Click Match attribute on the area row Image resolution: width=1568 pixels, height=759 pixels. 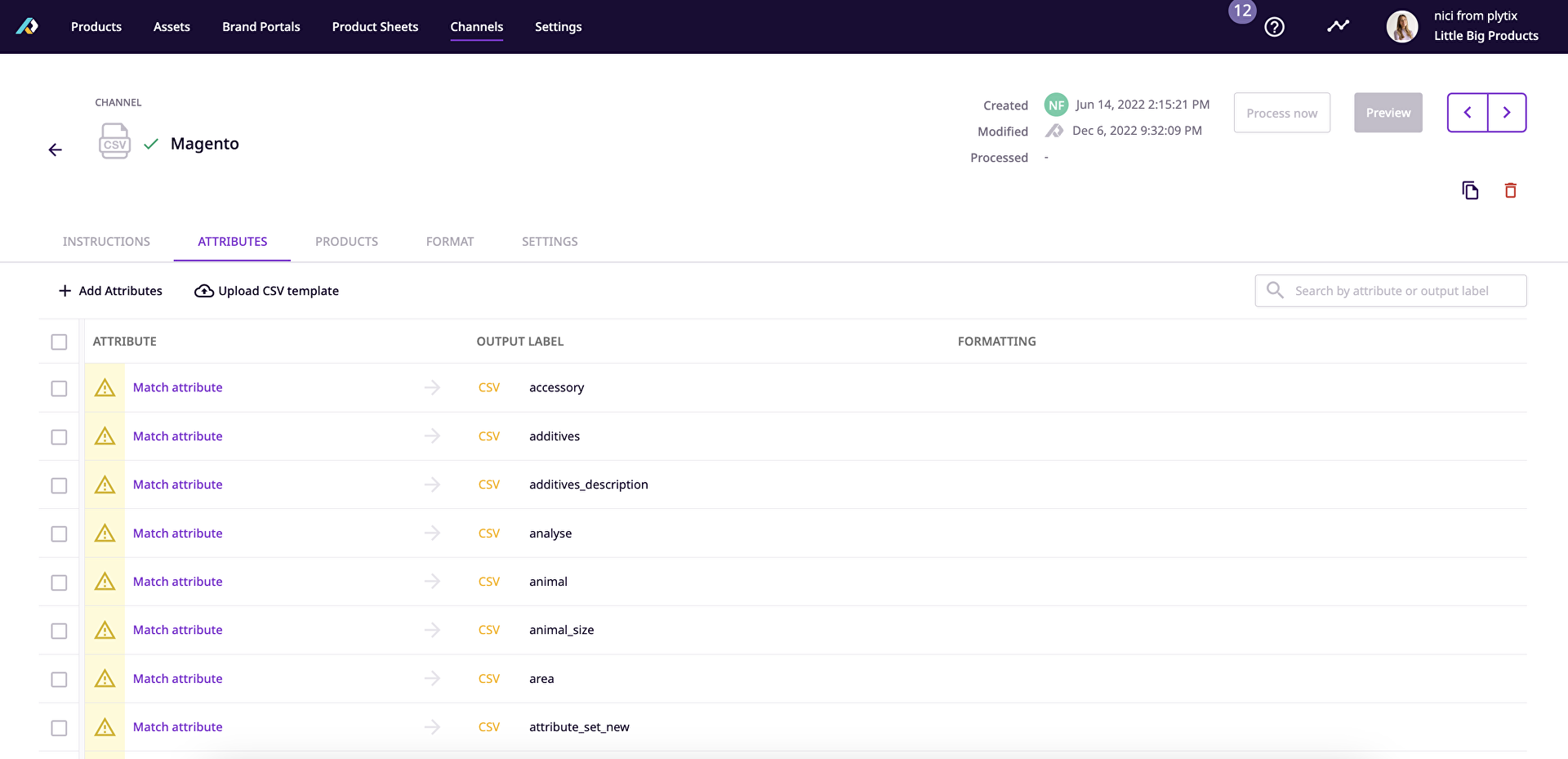177,678
